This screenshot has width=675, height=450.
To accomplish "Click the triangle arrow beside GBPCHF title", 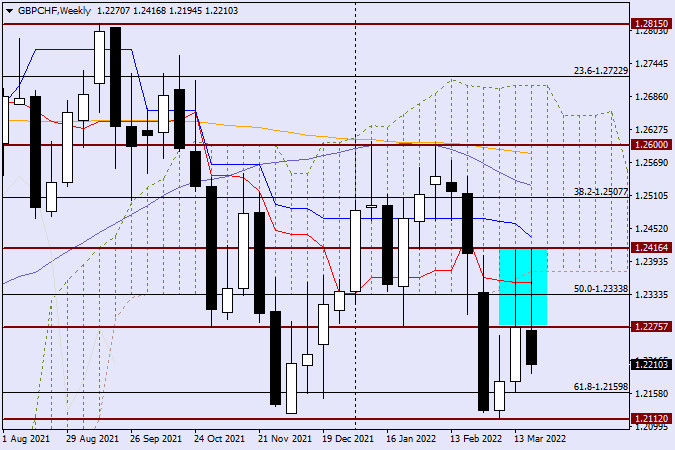I will click(x=9, y=11).
